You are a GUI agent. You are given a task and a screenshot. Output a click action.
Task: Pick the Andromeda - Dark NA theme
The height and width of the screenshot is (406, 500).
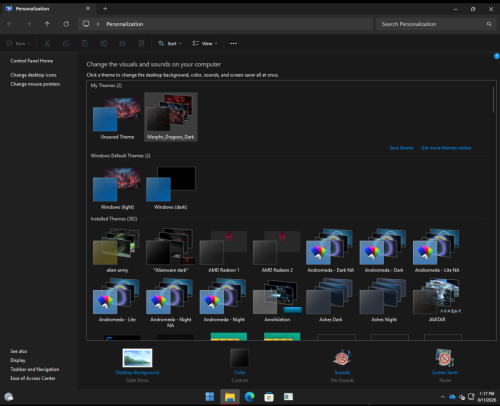point(330,251)
